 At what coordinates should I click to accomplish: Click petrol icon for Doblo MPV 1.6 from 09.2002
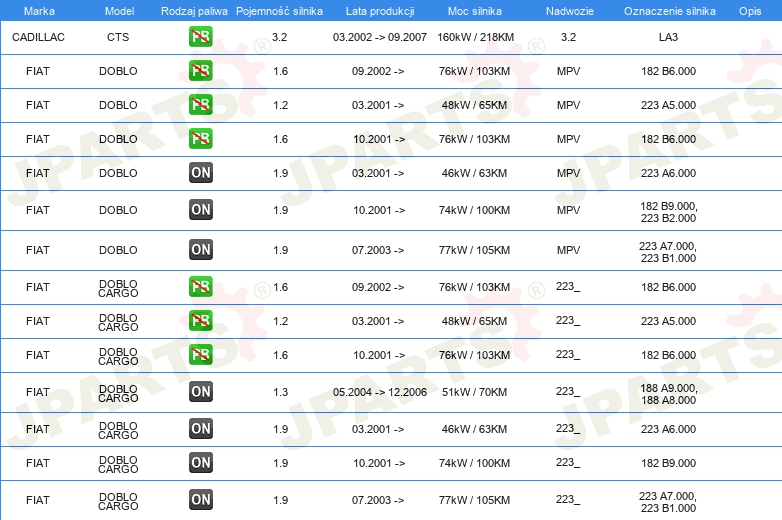[200, 71]
